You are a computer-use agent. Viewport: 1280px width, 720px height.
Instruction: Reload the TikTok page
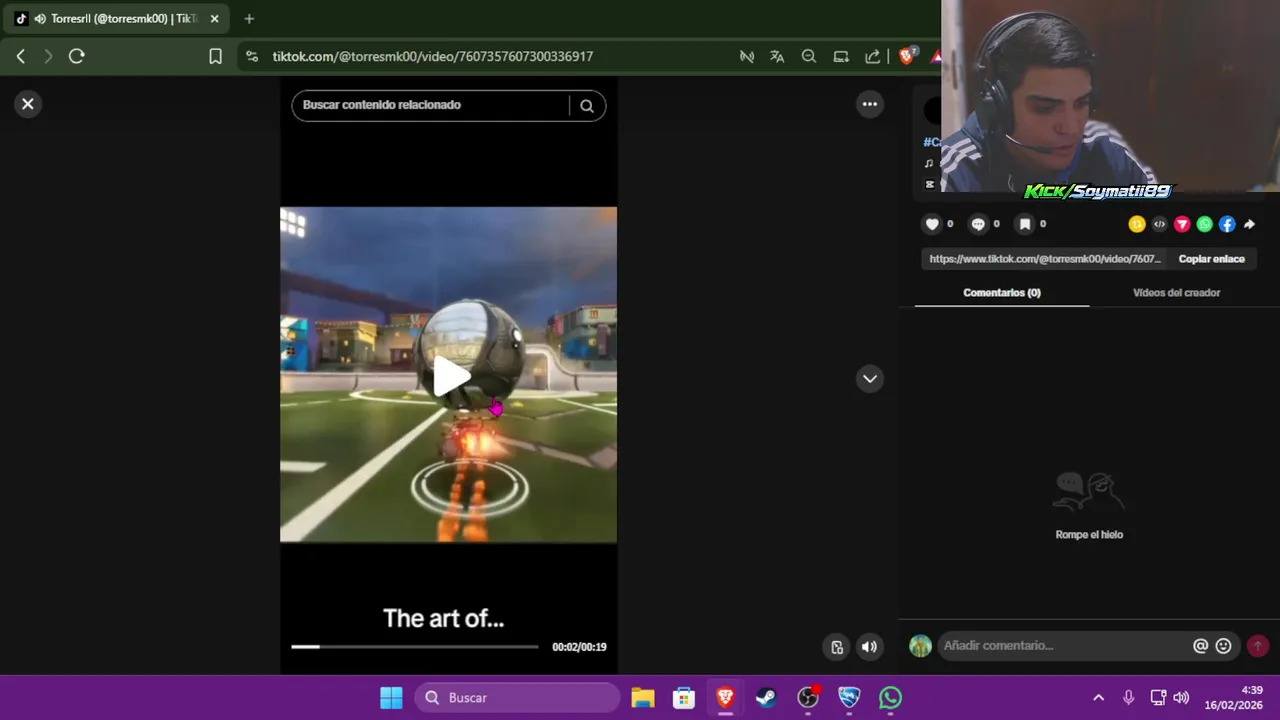[x=76, y=56]
